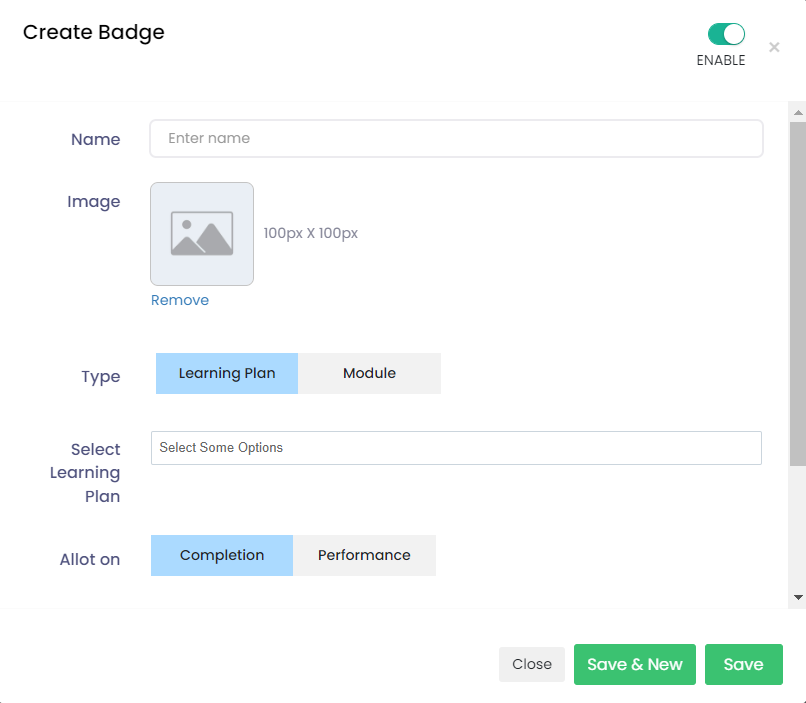Select the Module type option
The image size is (806, 703).
[x=369, y=373]
